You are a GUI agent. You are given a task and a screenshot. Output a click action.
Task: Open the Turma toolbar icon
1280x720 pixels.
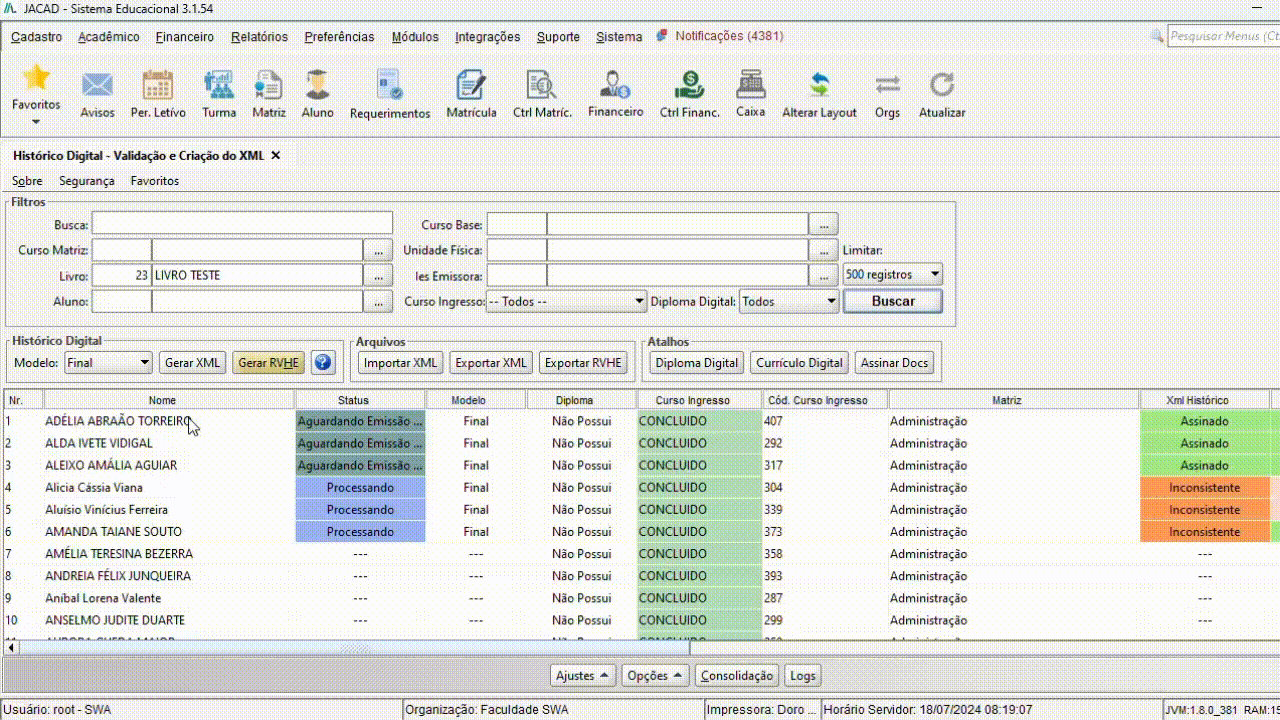[219, 86]
